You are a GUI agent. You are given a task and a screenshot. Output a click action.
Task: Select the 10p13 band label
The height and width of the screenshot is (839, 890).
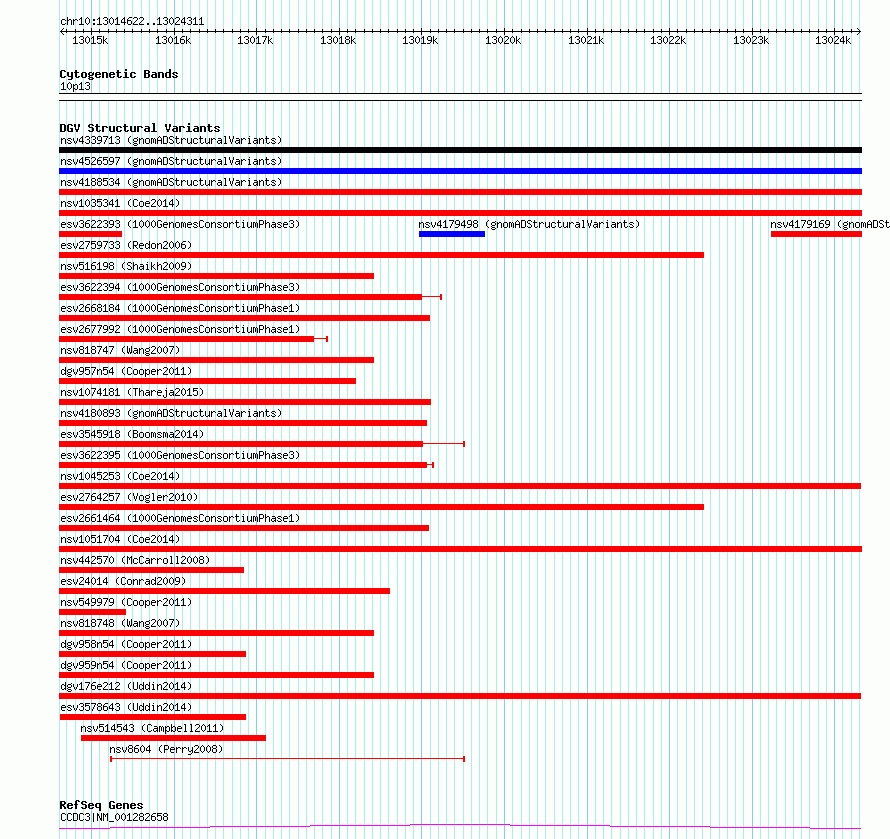[x=75, y=86]
